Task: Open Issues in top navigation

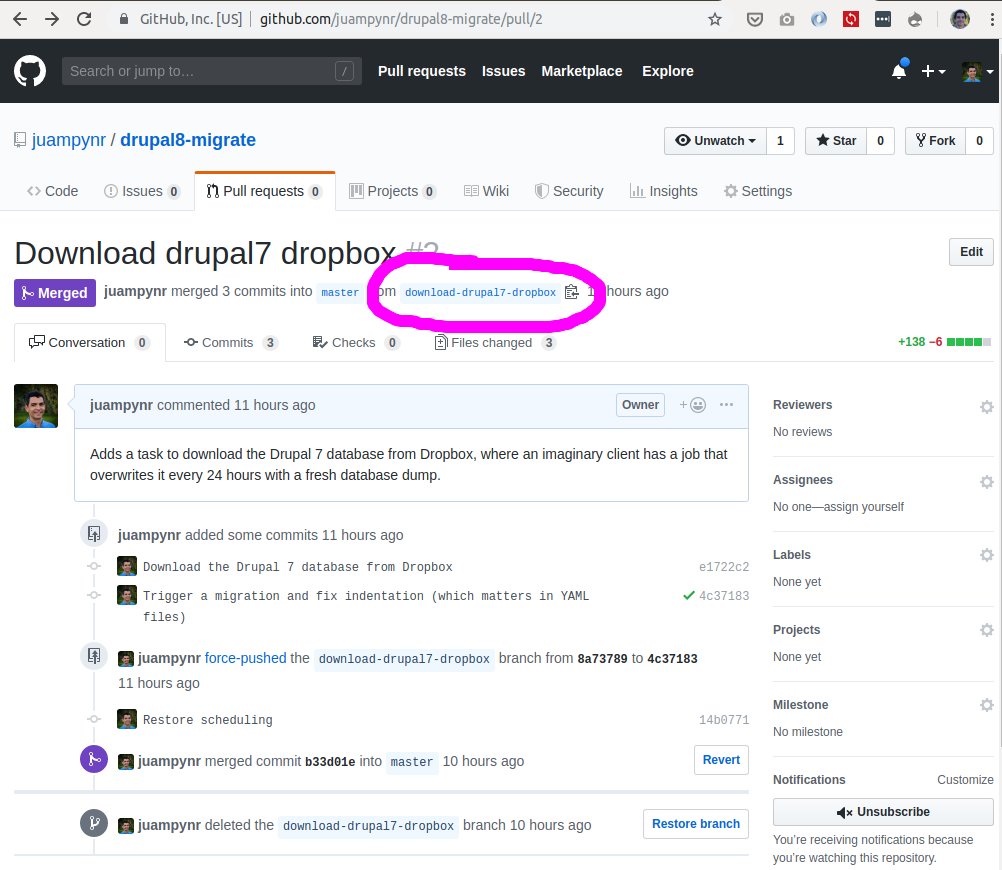Action: (504, 71)
